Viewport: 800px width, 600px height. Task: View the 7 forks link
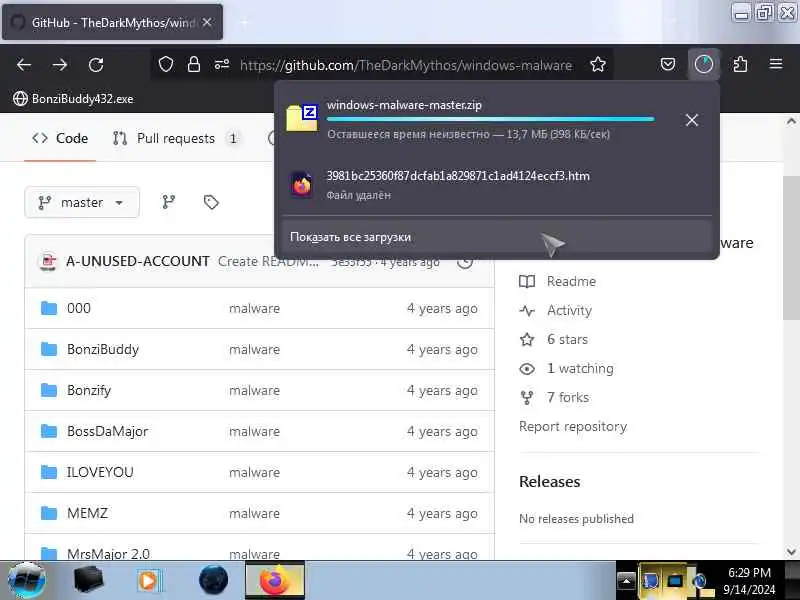click(x=554, y=397)
